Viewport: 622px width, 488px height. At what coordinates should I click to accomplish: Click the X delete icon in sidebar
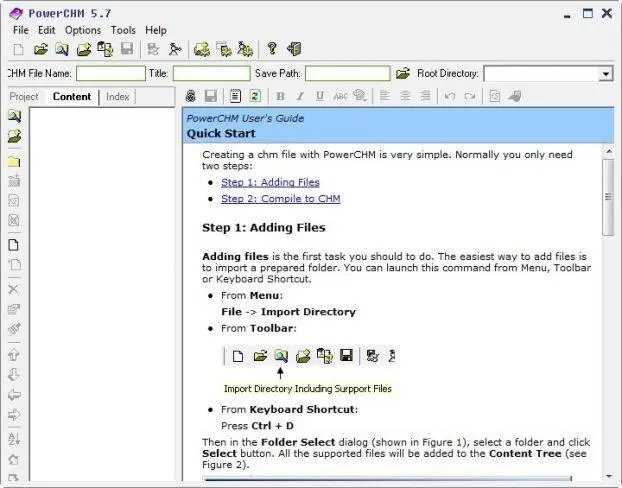tap(13, 289)
